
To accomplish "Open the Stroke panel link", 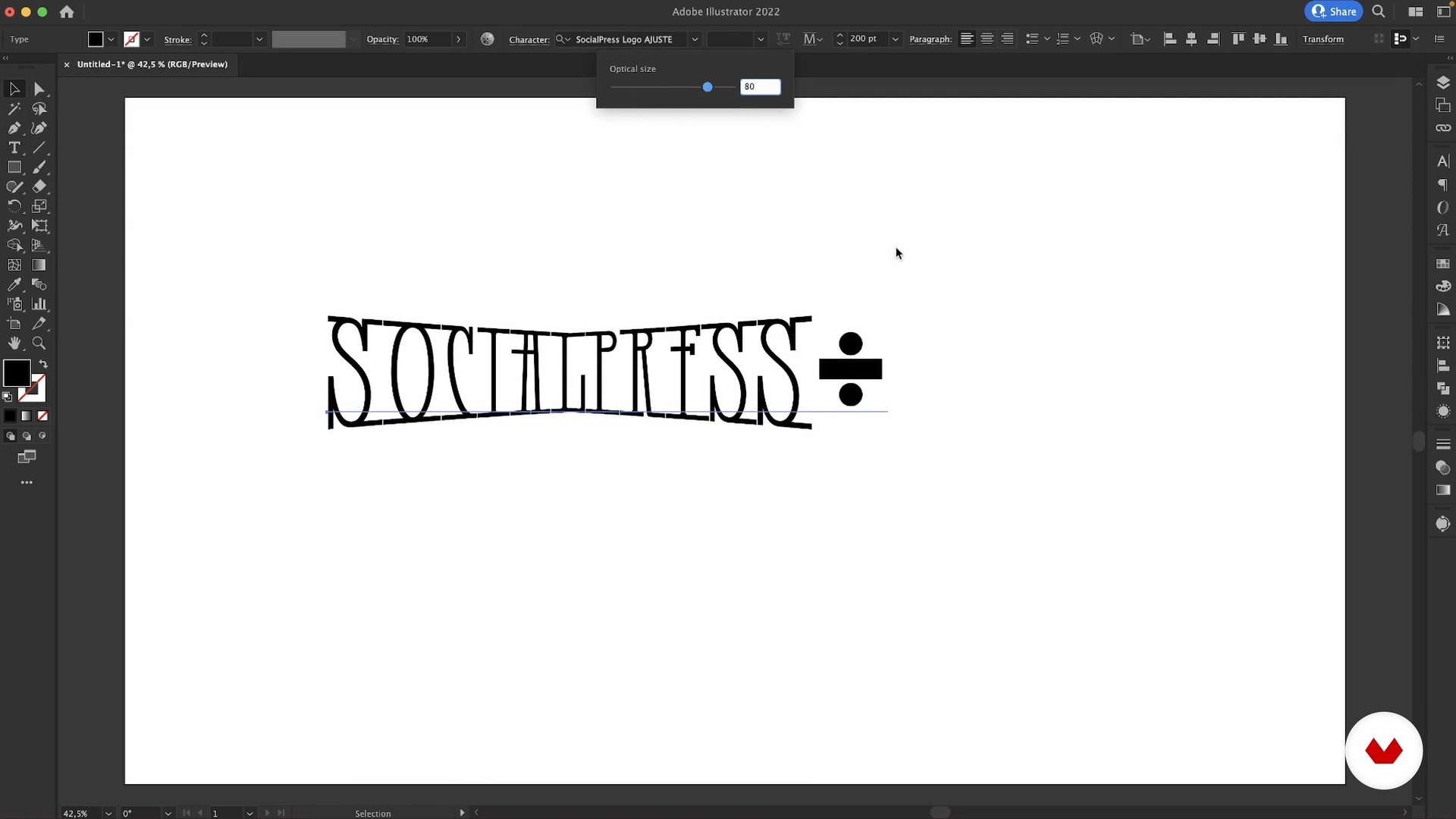I will [177, 40].
